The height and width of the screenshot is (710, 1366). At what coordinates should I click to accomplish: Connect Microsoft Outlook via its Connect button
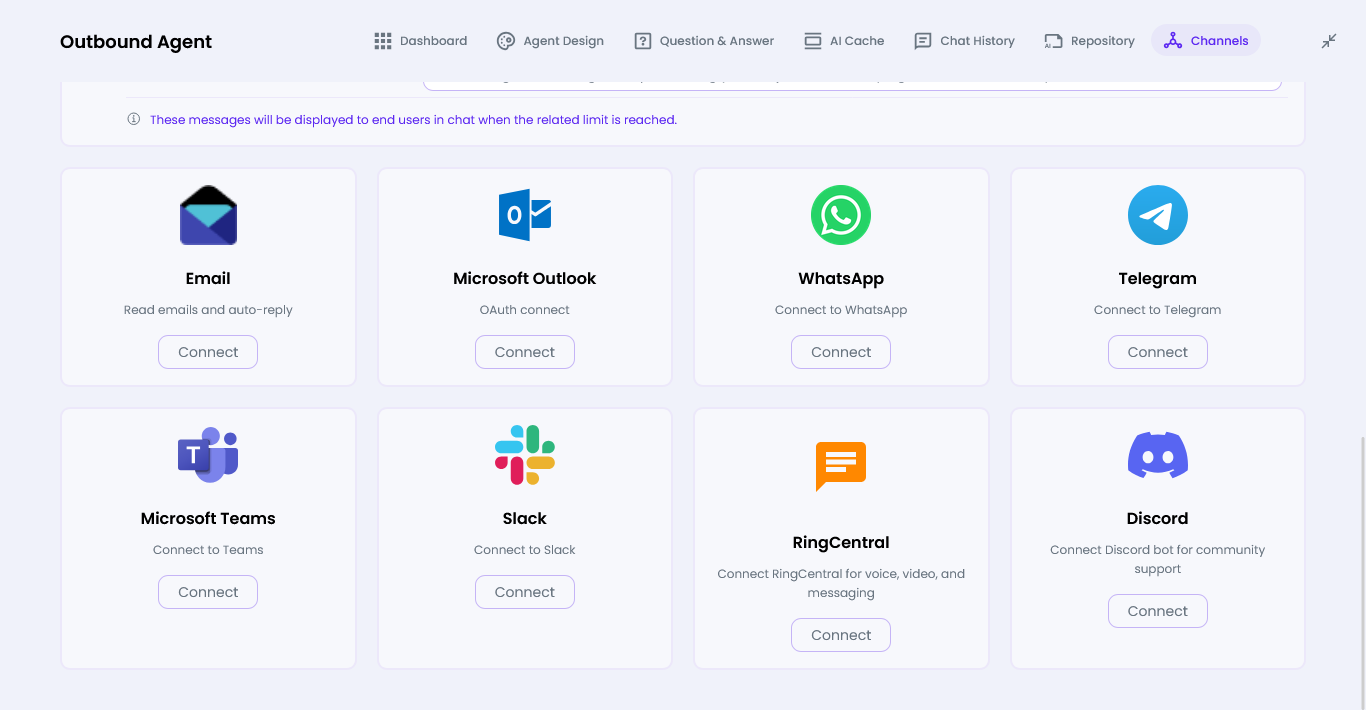[x=525, y=352]
